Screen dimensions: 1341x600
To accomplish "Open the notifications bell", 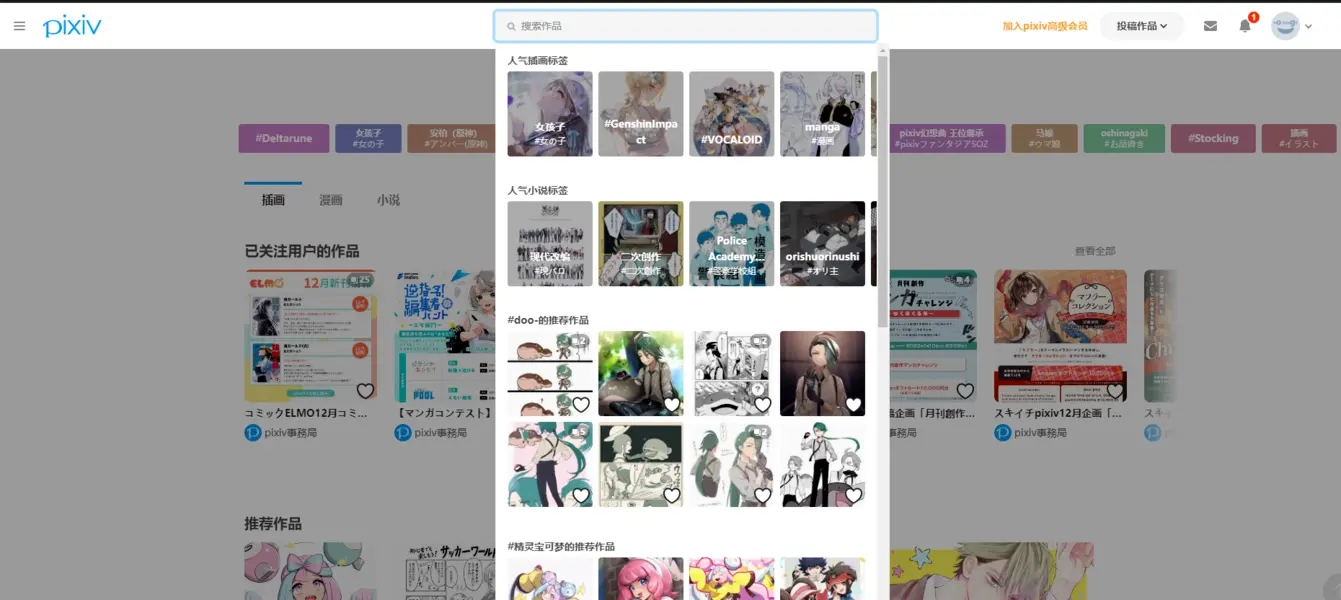I will click(x=1245, y=26).
